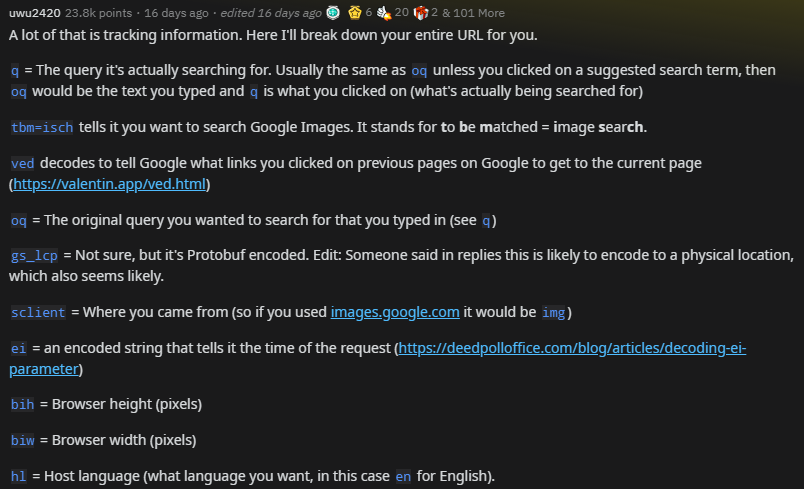
Task: Click the teal round award badge icon
Action: coord(333,13)
